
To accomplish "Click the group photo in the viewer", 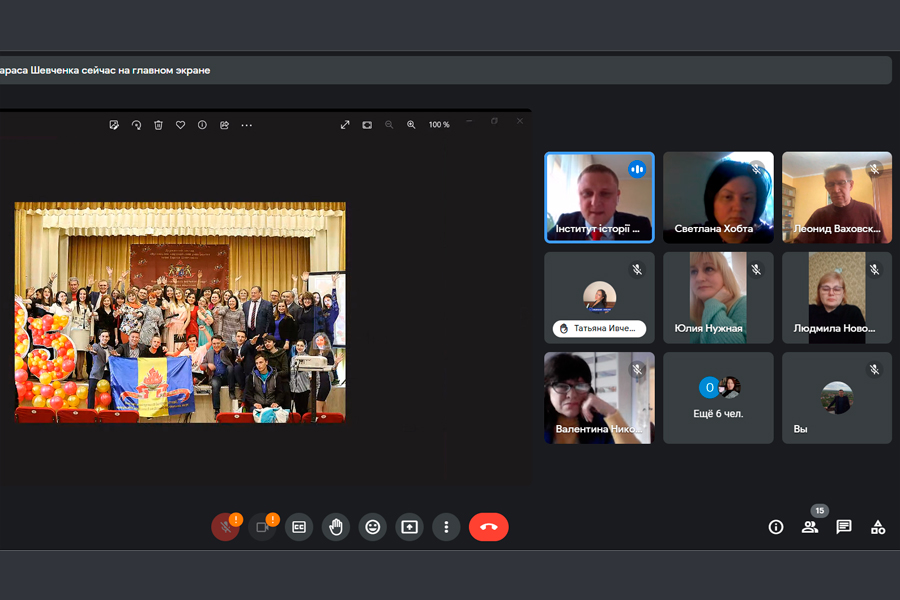I will point(180,312).
